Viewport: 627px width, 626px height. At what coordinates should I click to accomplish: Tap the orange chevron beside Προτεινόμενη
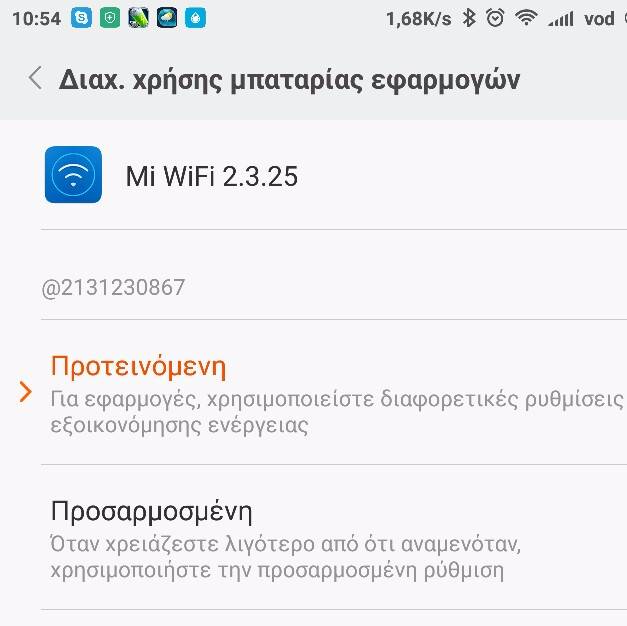25,392
